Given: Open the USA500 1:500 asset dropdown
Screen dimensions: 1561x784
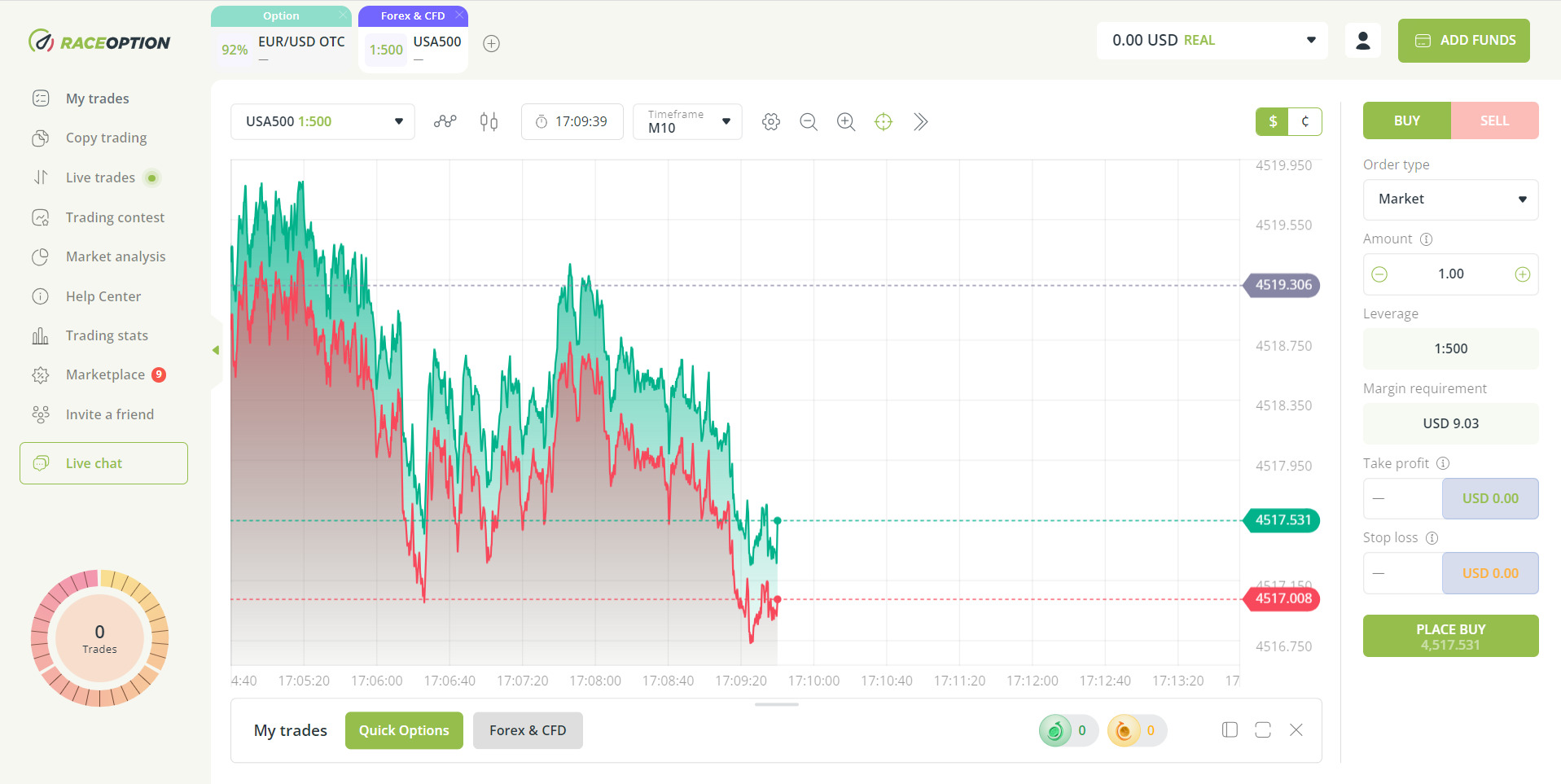Looking at the screenshot, I should (x=322, y=121).
